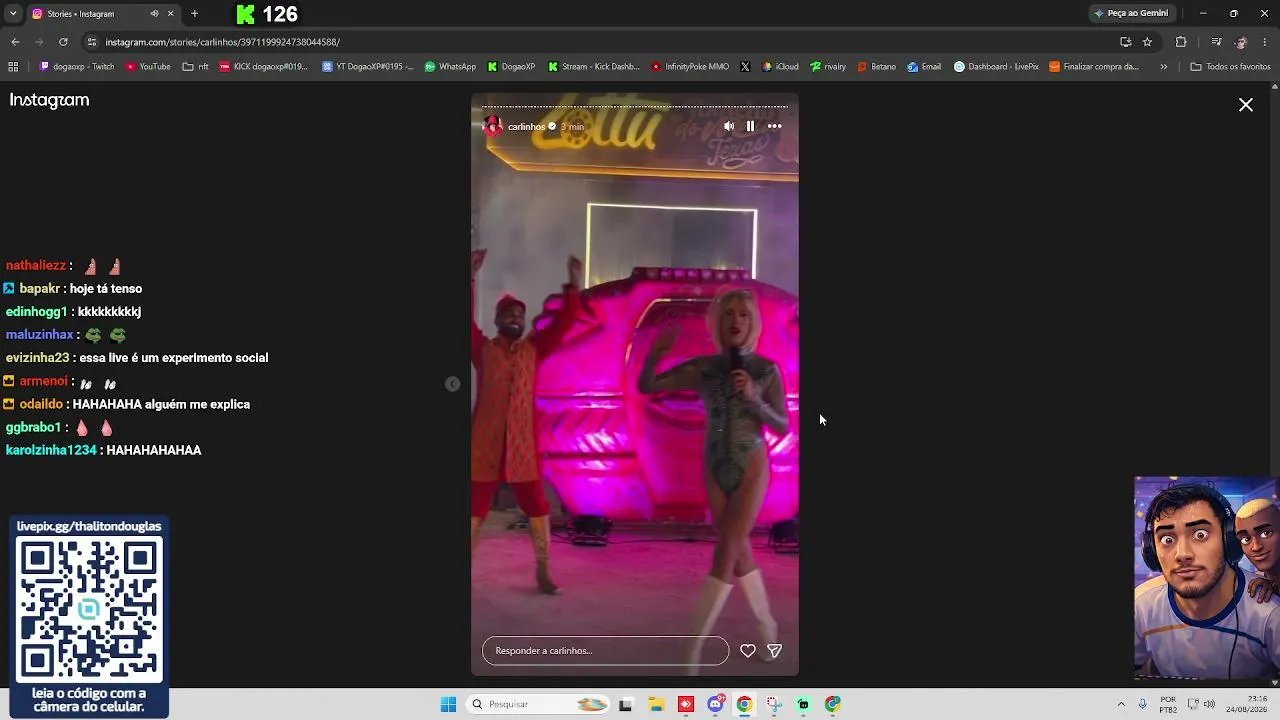
Task: Open the 'YT DogaoXP#0195' bookmark
Action: (x=368, y=67)
